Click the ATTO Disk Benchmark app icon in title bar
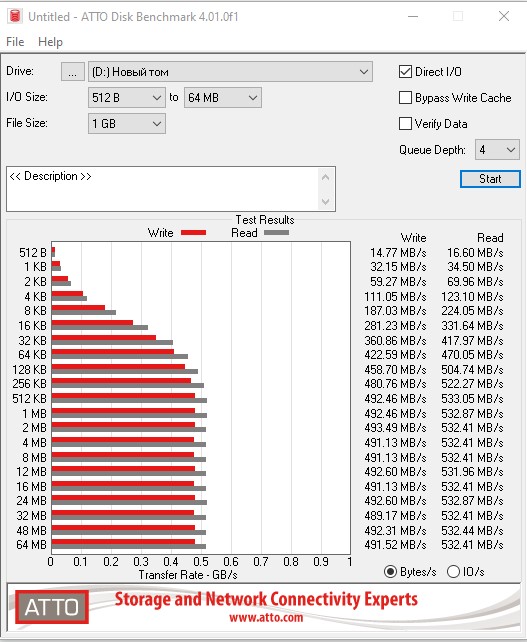This screenshot has height=642, width=527. pos(15,16)
